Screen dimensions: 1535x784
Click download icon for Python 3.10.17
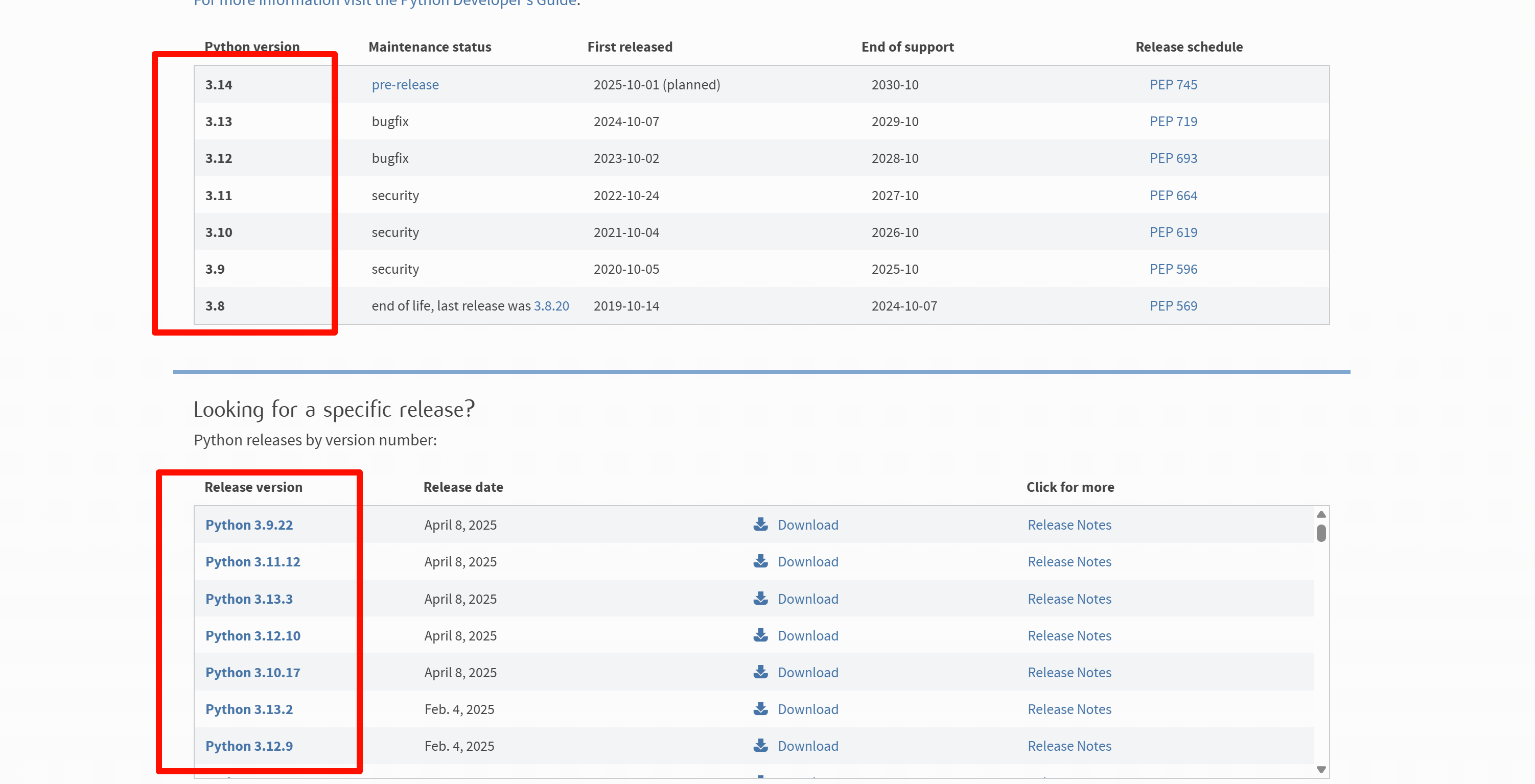(760, 672)
